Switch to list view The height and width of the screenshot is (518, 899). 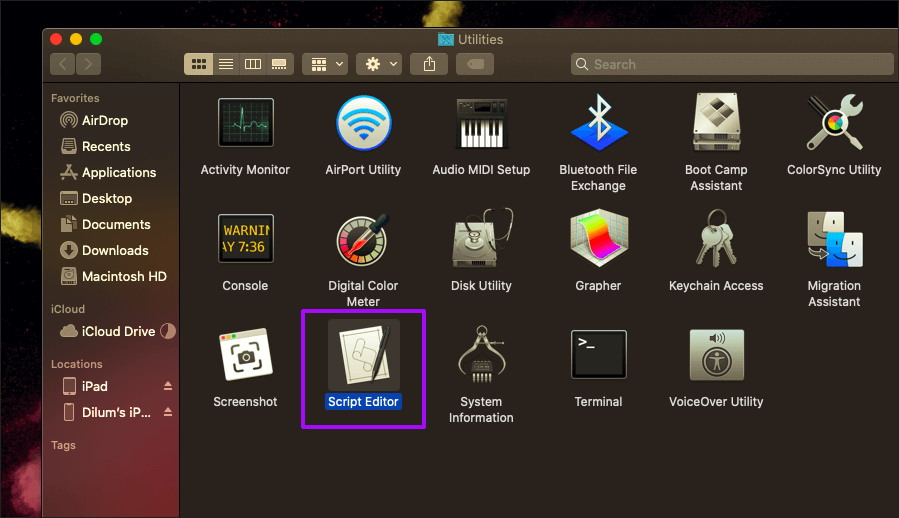pyautogui.click(x=226, y=64)
